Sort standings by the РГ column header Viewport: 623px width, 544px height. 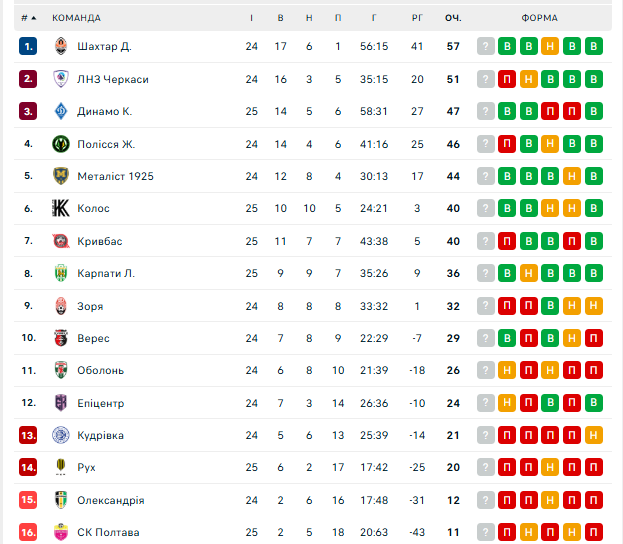click(x=417, y=18)
